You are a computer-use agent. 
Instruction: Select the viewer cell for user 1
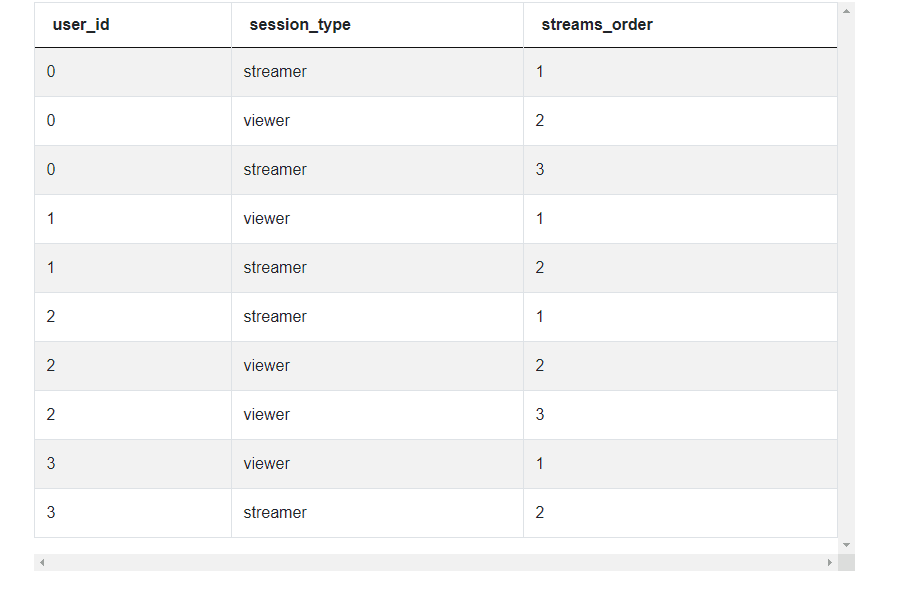coord(267,219)
